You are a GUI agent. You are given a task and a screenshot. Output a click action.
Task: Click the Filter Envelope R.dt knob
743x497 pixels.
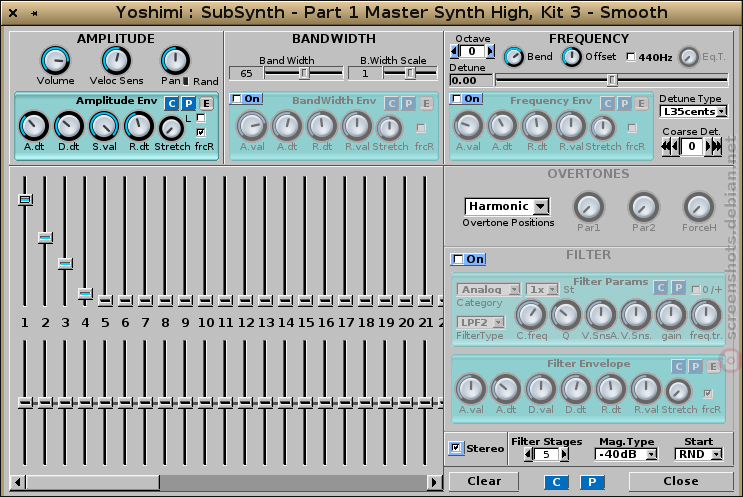(x=611, y=389)
